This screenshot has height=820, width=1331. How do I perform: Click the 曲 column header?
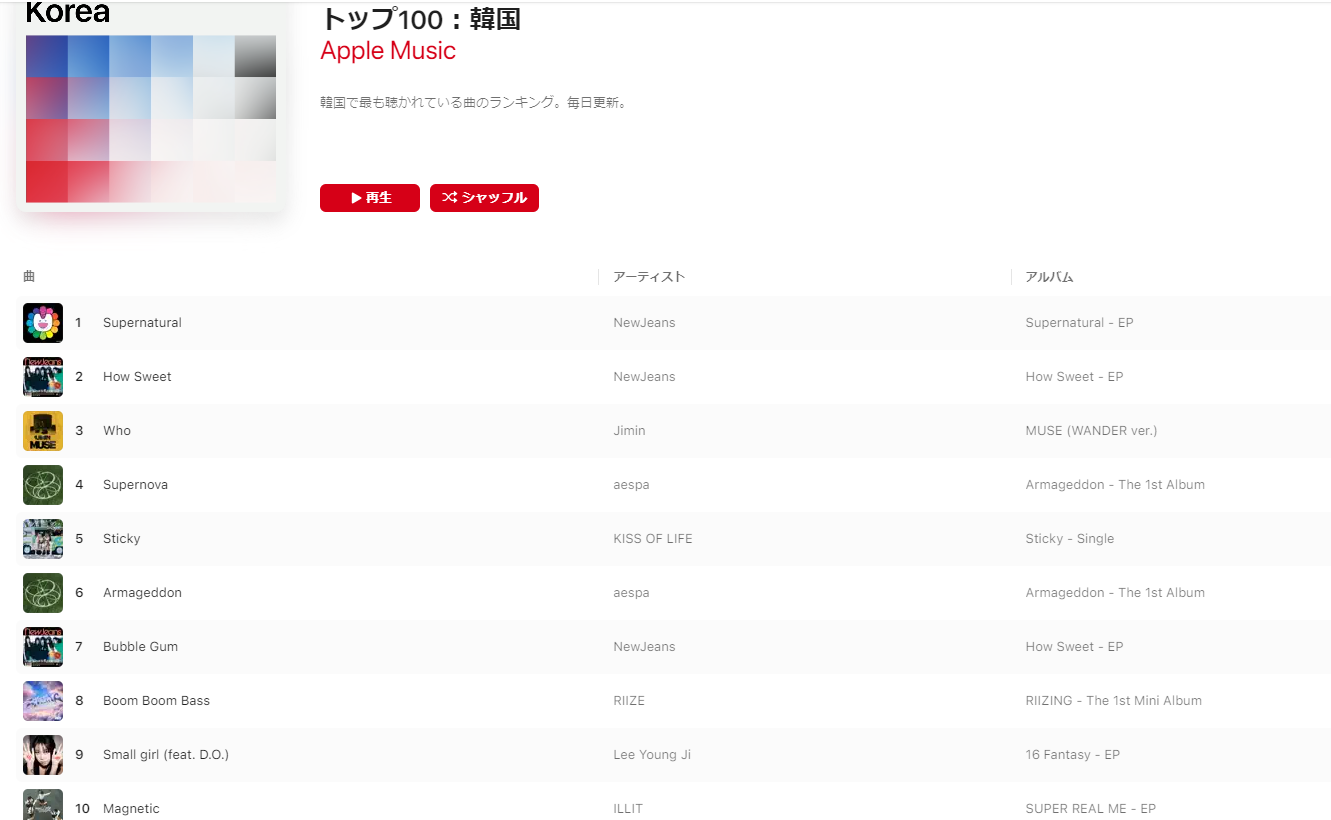(29, 277)
